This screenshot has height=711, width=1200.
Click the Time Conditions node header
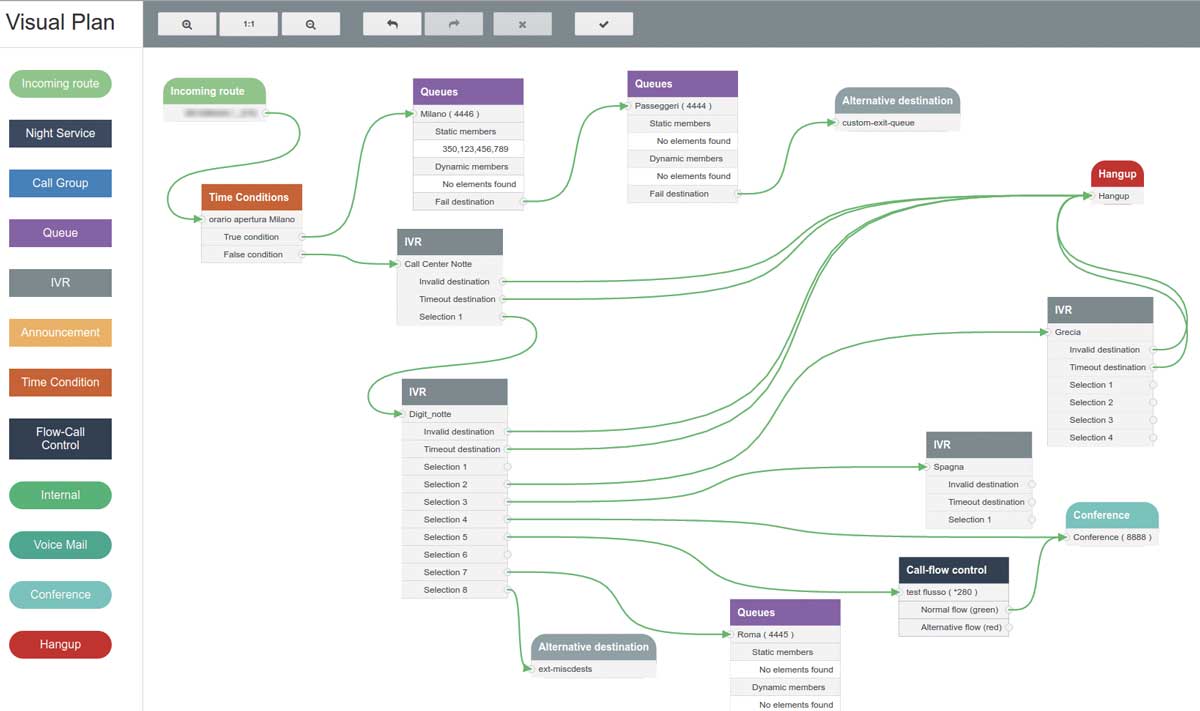[x=251, y=197]
